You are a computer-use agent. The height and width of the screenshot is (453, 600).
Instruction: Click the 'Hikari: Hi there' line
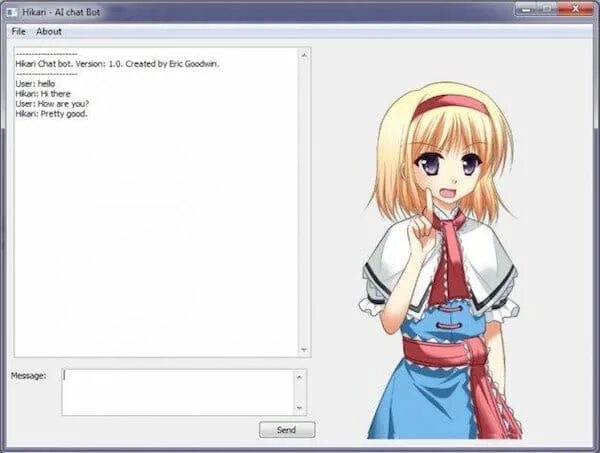43,94
